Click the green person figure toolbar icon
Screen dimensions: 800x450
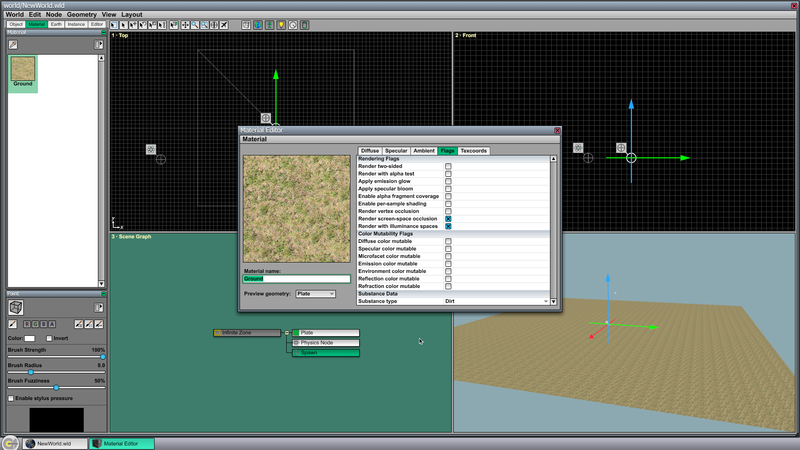pos(269,25)
